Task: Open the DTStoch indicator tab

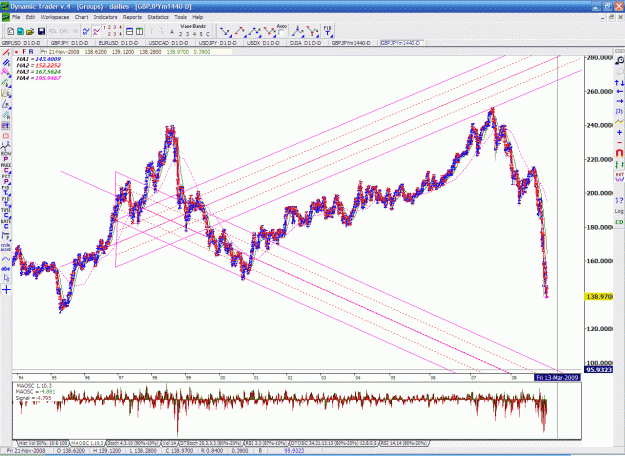Action: pyautogui.click(x=211, y=443)
